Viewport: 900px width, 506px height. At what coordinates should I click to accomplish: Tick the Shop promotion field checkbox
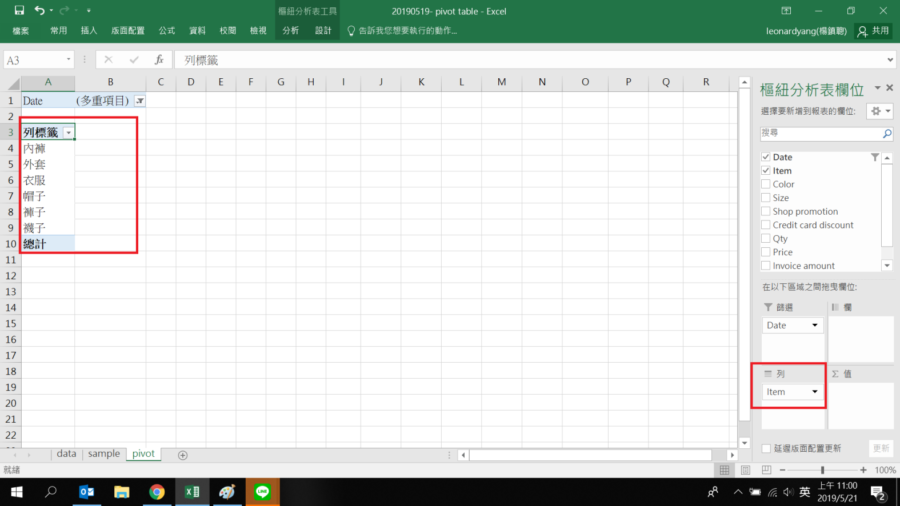pyautogui.click(x=766, y=211)
